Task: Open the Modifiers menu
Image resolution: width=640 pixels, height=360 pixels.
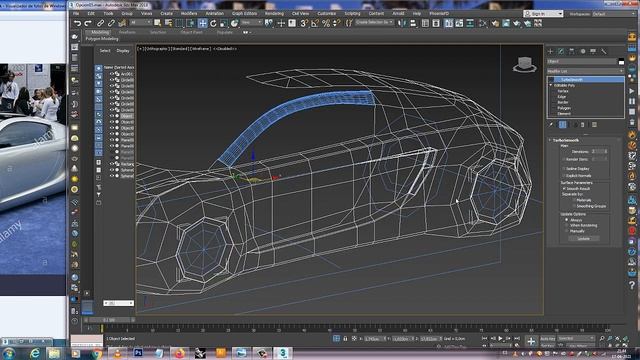Action: pos(189,13)
